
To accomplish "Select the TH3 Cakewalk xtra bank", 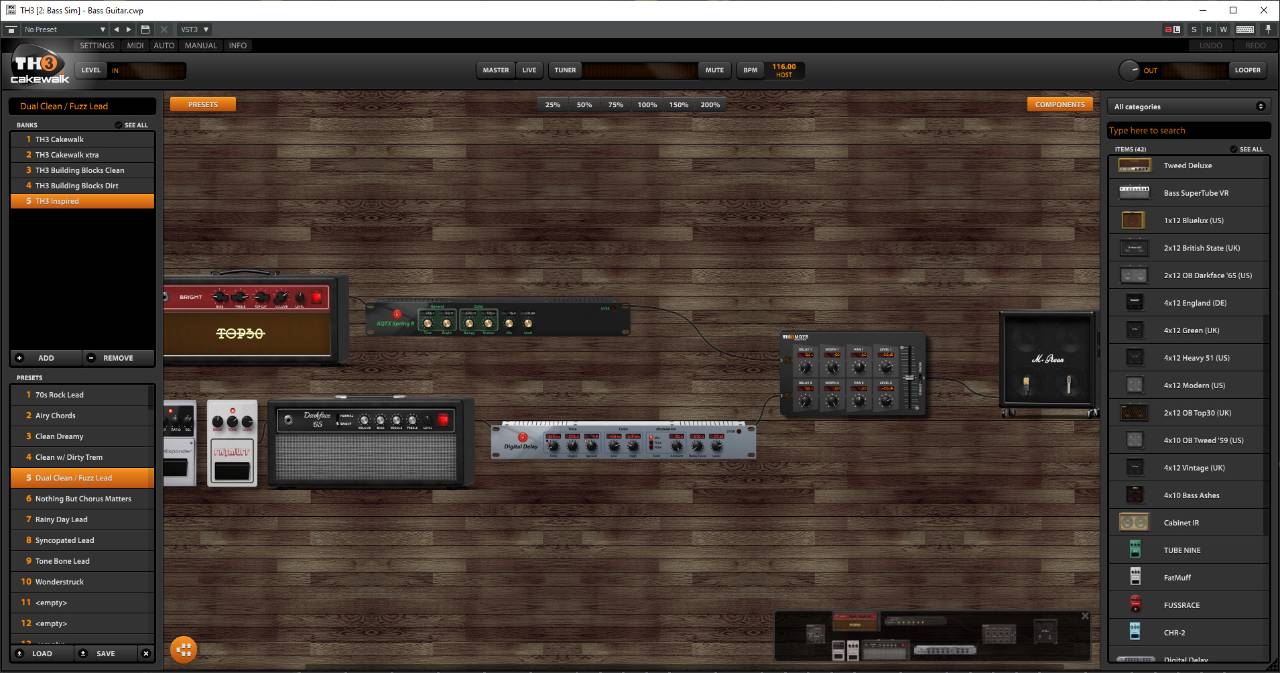I will (x=83, y=155).
